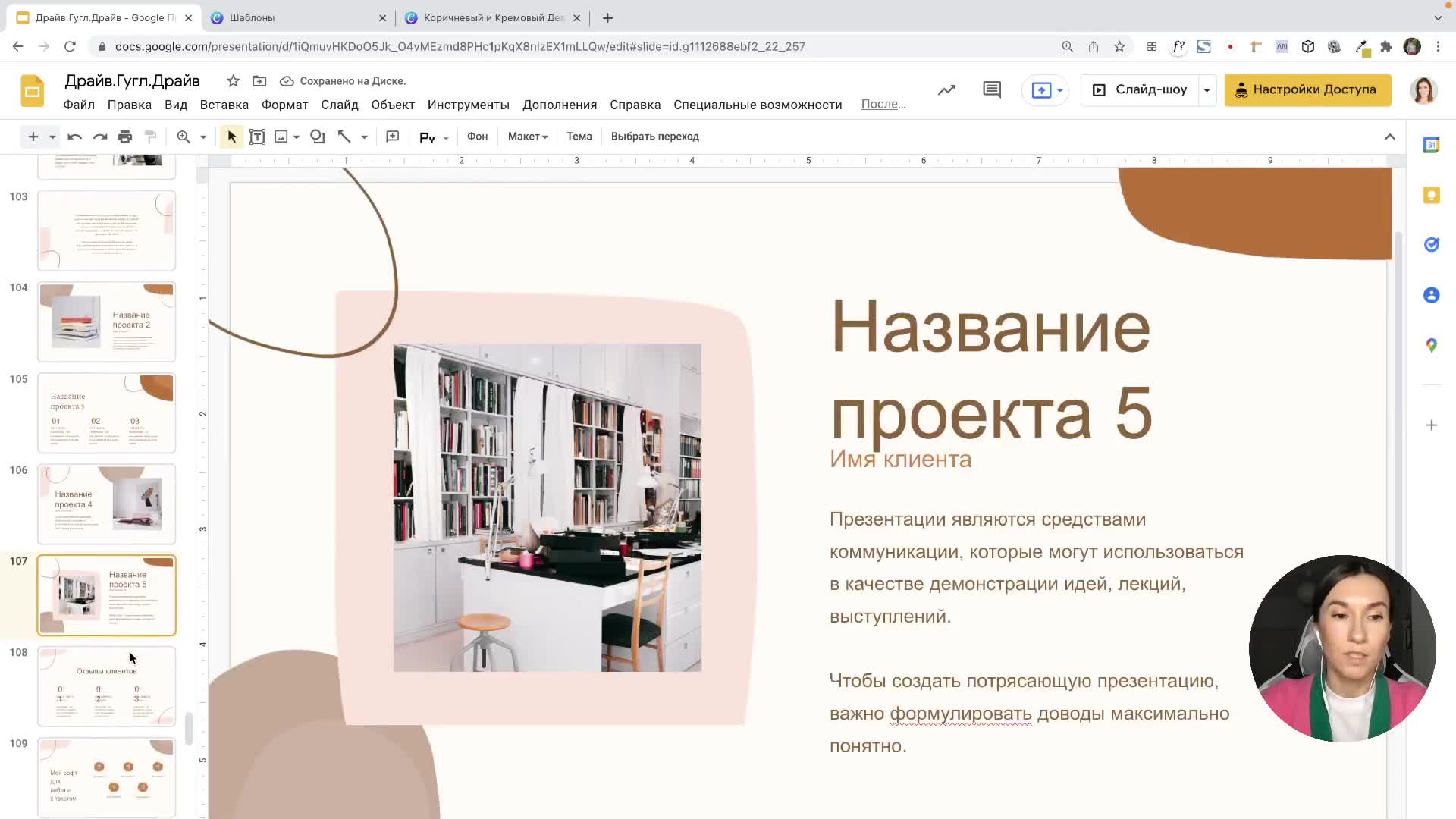
Task: Click the activity dashboard trend icon
Action: point(946,90)
